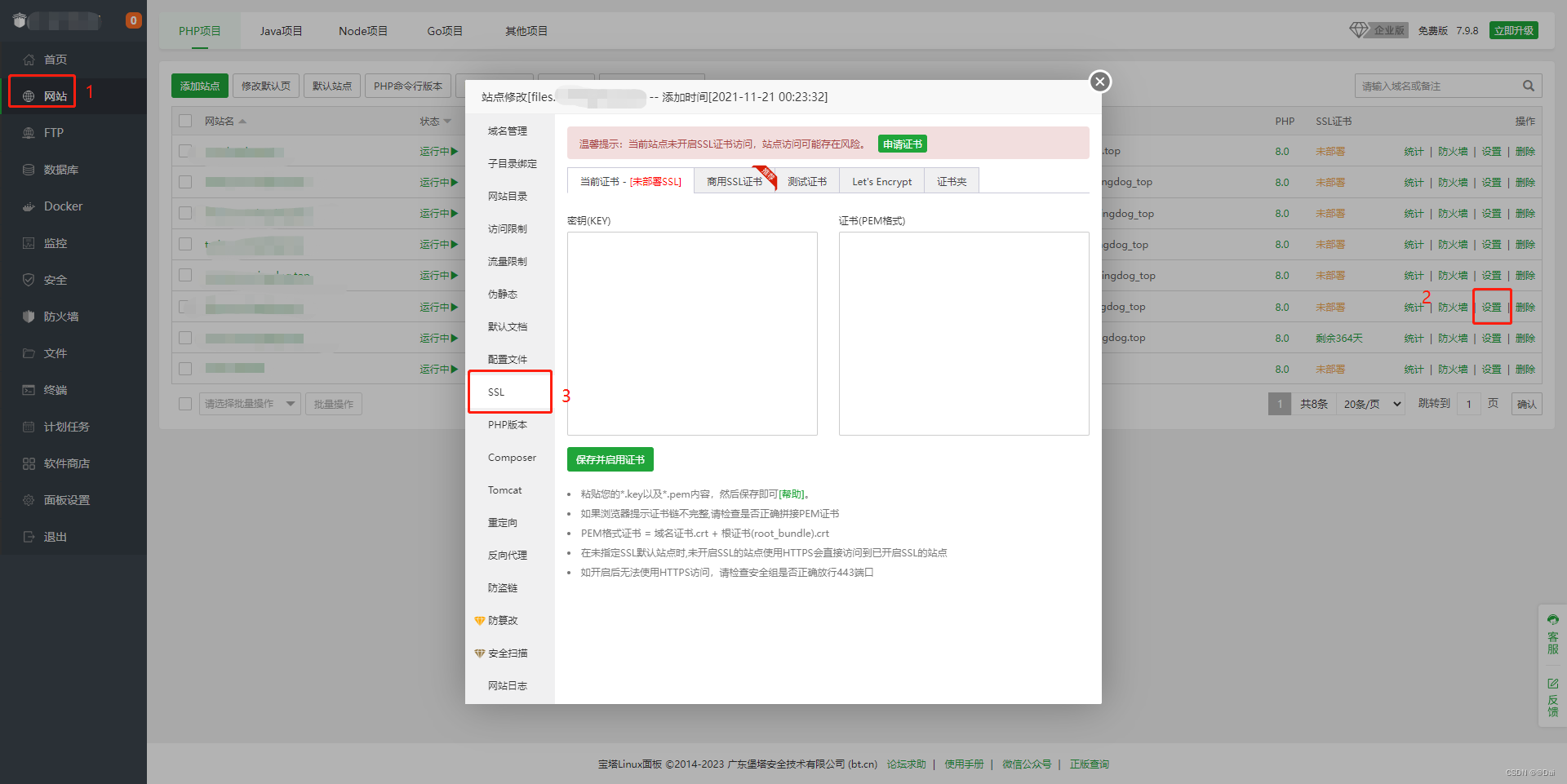Open the 状态 column filter dropdown

(x=447, y=122)
